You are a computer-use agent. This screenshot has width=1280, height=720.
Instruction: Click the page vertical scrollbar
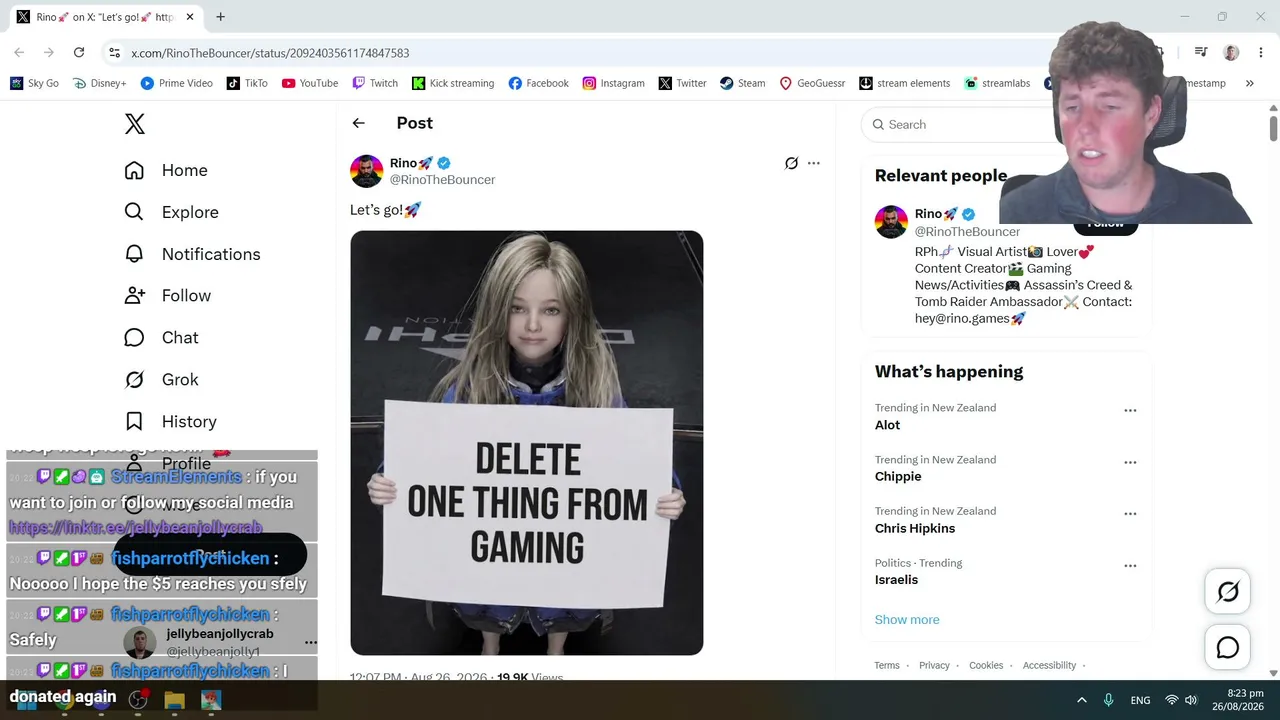pyautogui.click(x=1273, y=128)
